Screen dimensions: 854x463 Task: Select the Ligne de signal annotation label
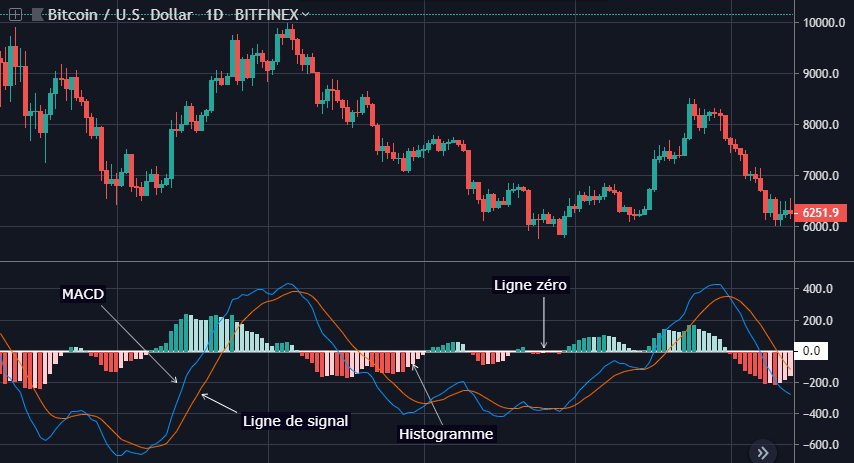click(x=295, y=421)
